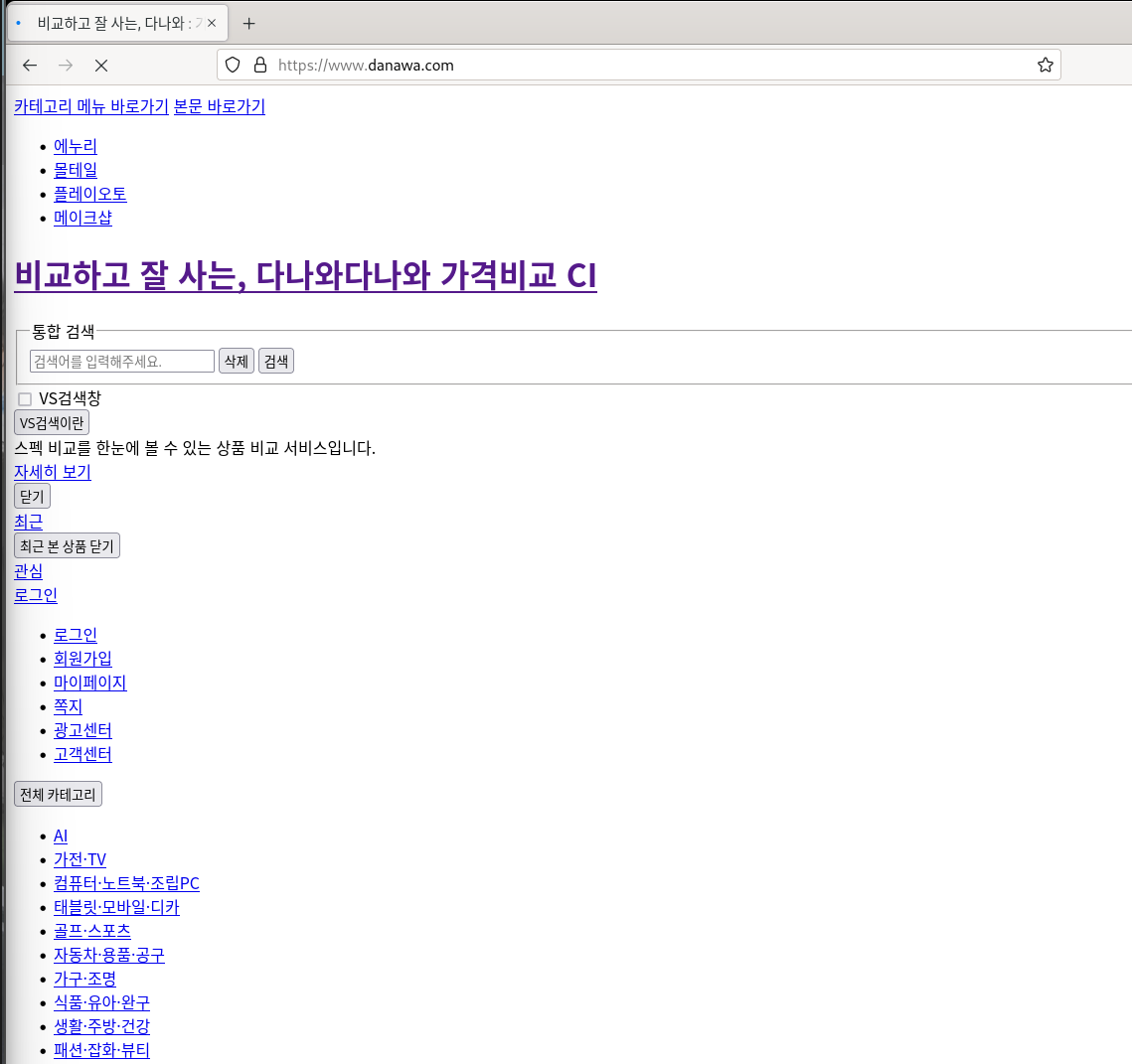Open the 회원가입 link
Viewport: 1132px width, 1064px height.
pos(83,659)
